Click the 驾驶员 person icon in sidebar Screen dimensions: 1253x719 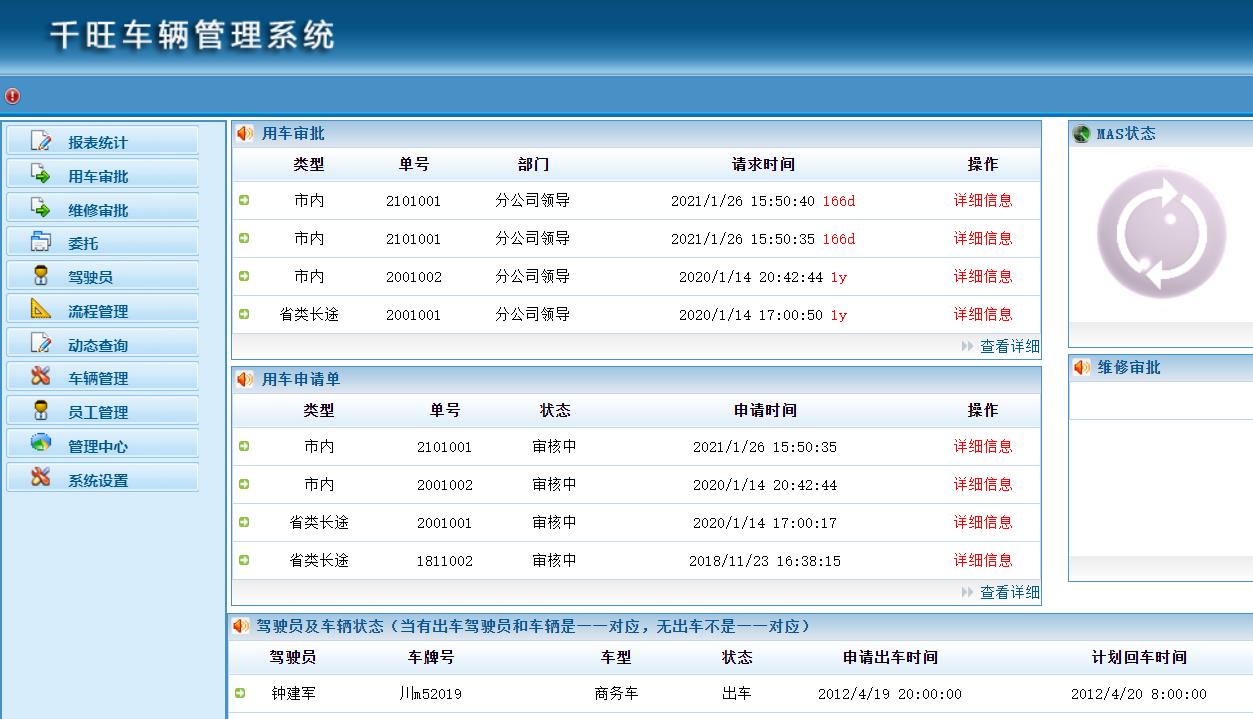coord(41,276)
